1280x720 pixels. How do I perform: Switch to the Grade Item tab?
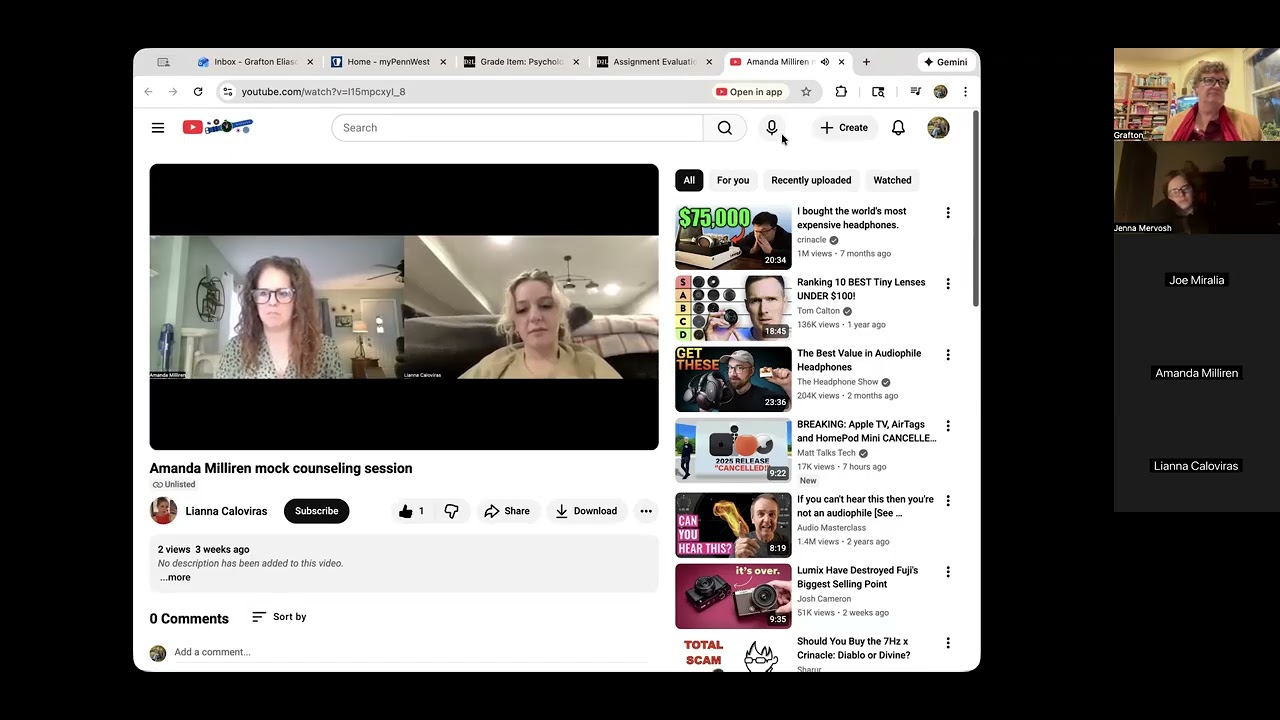click(x=521, y=62)
